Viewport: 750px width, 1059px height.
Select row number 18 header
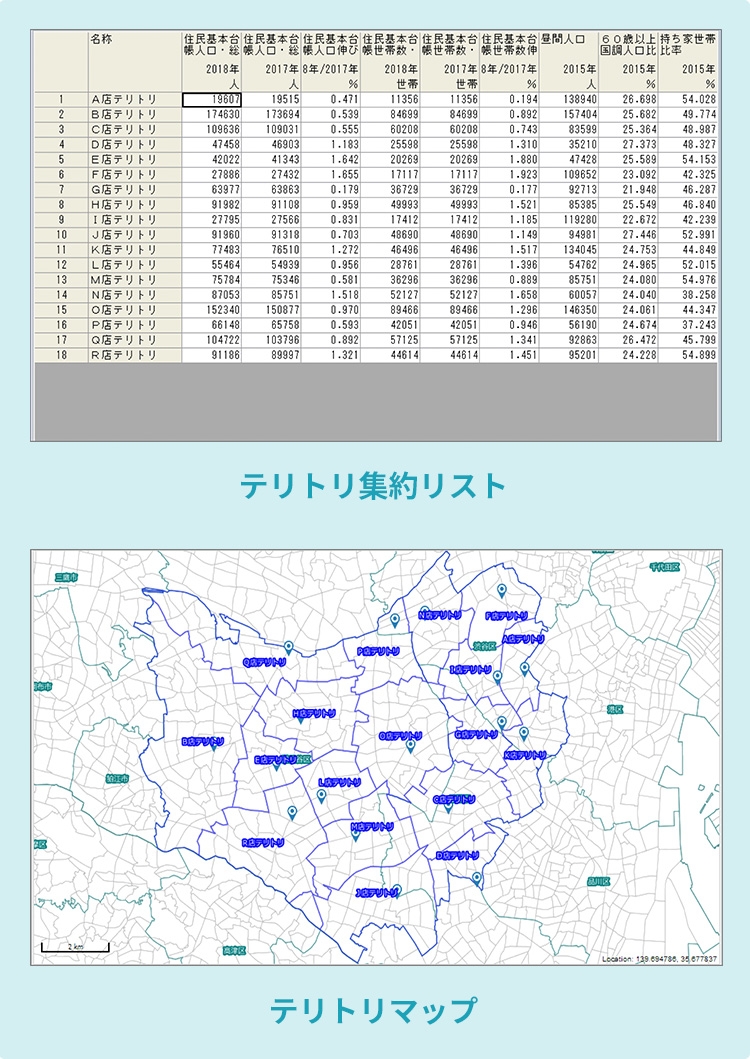[x=61, y=355]
